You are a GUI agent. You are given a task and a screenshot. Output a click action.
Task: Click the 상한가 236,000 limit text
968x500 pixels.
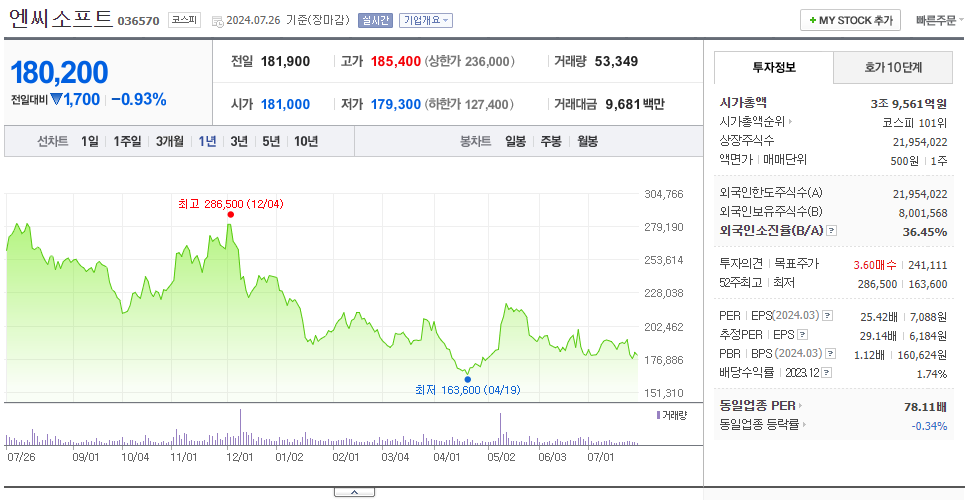[x=470, y=62]
